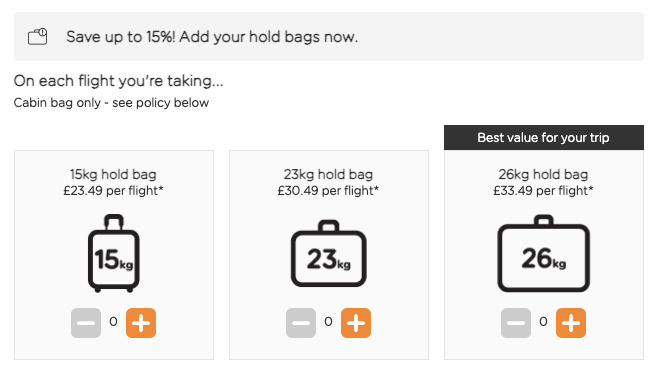Add one 15kg hold bag with plus

[x=141, y=323]
